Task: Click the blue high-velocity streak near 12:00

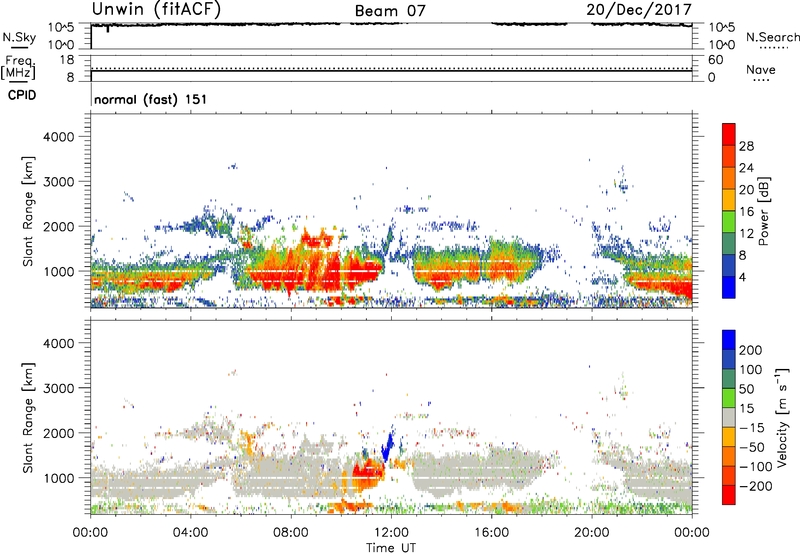Action: (x=389, y=446)
